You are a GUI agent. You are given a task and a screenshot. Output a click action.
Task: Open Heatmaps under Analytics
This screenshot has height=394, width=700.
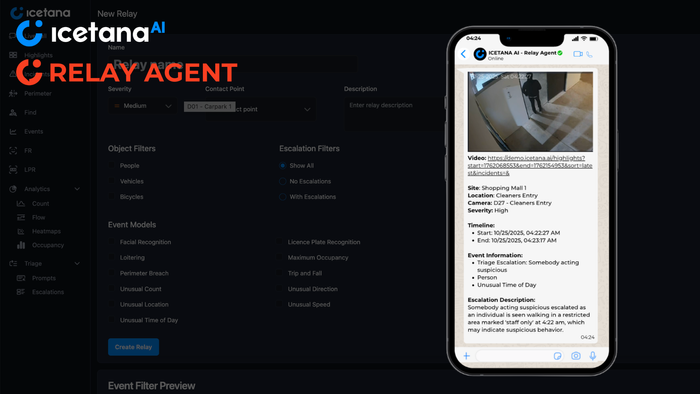[46, 231]
